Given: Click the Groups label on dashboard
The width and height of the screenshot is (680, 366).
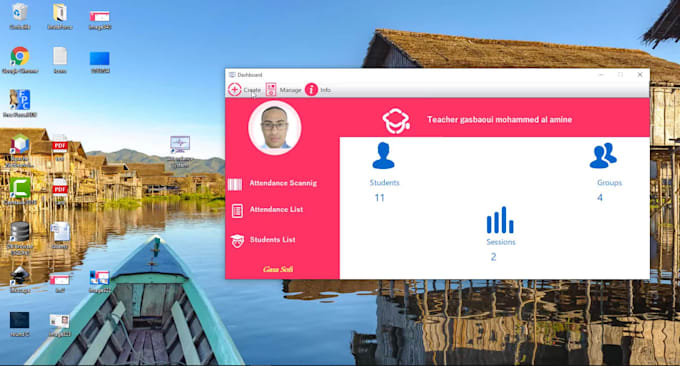Looking at the screenshot, I should (609, 183).
